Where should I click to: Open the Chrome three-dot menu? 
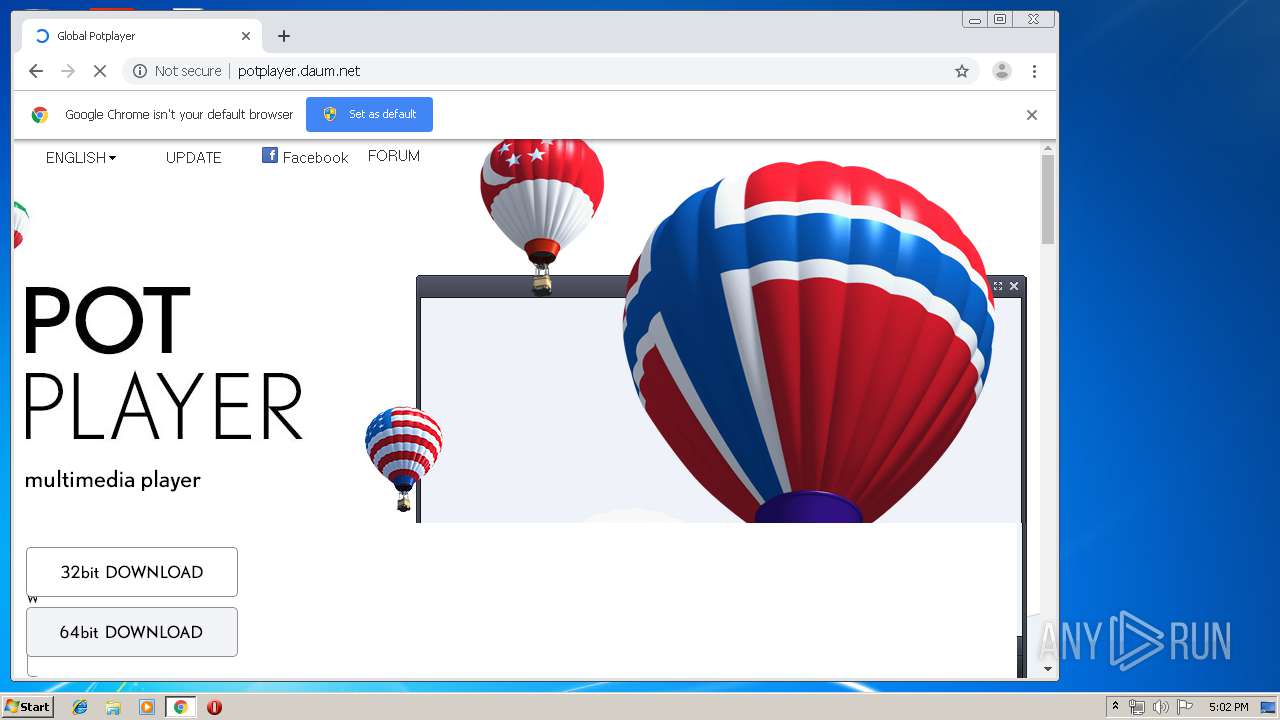[1034, 71]
